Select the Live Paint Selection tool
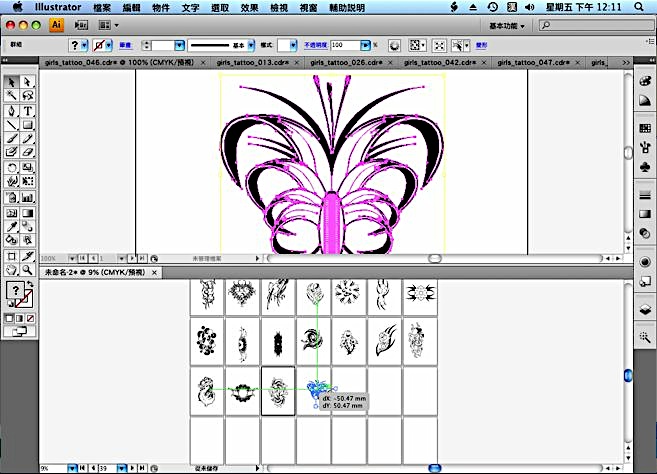 click(27, 240)
